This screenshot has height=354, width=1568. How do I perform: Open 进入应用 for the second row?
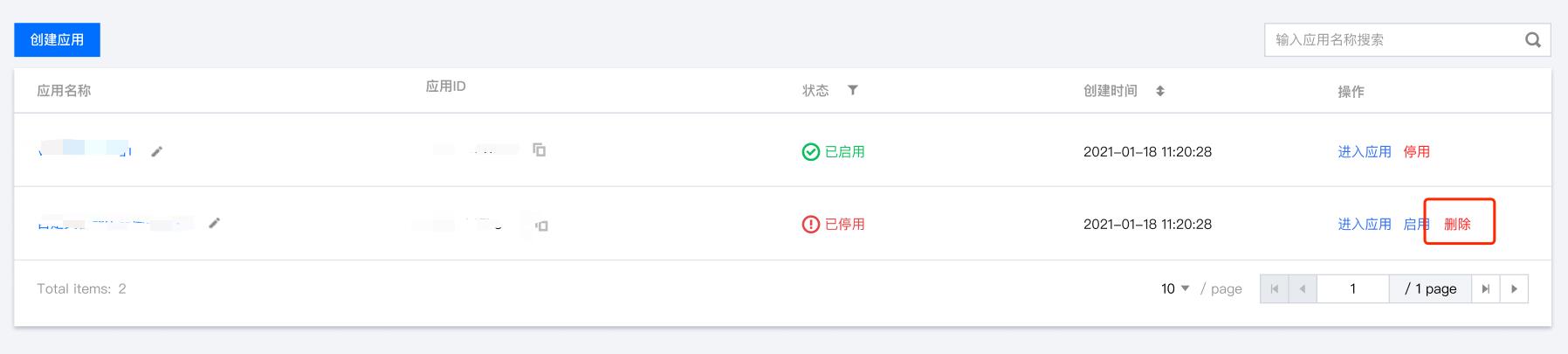coord(1365,225)
